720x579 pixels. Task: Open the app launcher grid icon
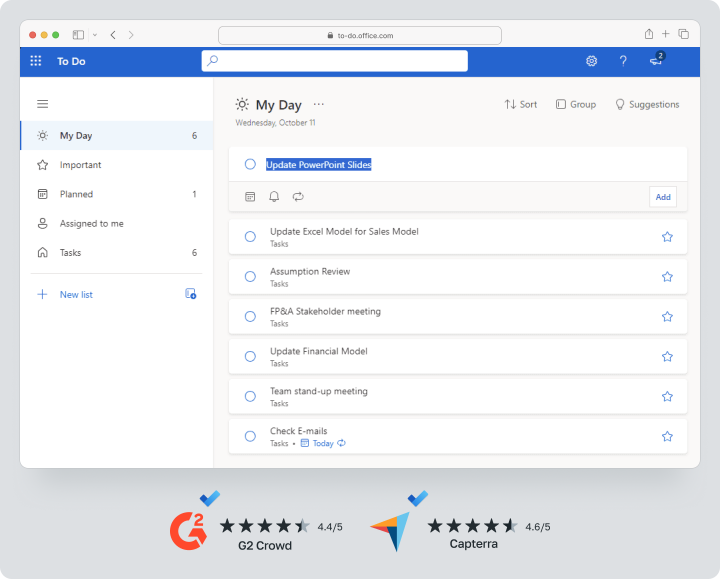pyautogui.click(x=36, y=61)
